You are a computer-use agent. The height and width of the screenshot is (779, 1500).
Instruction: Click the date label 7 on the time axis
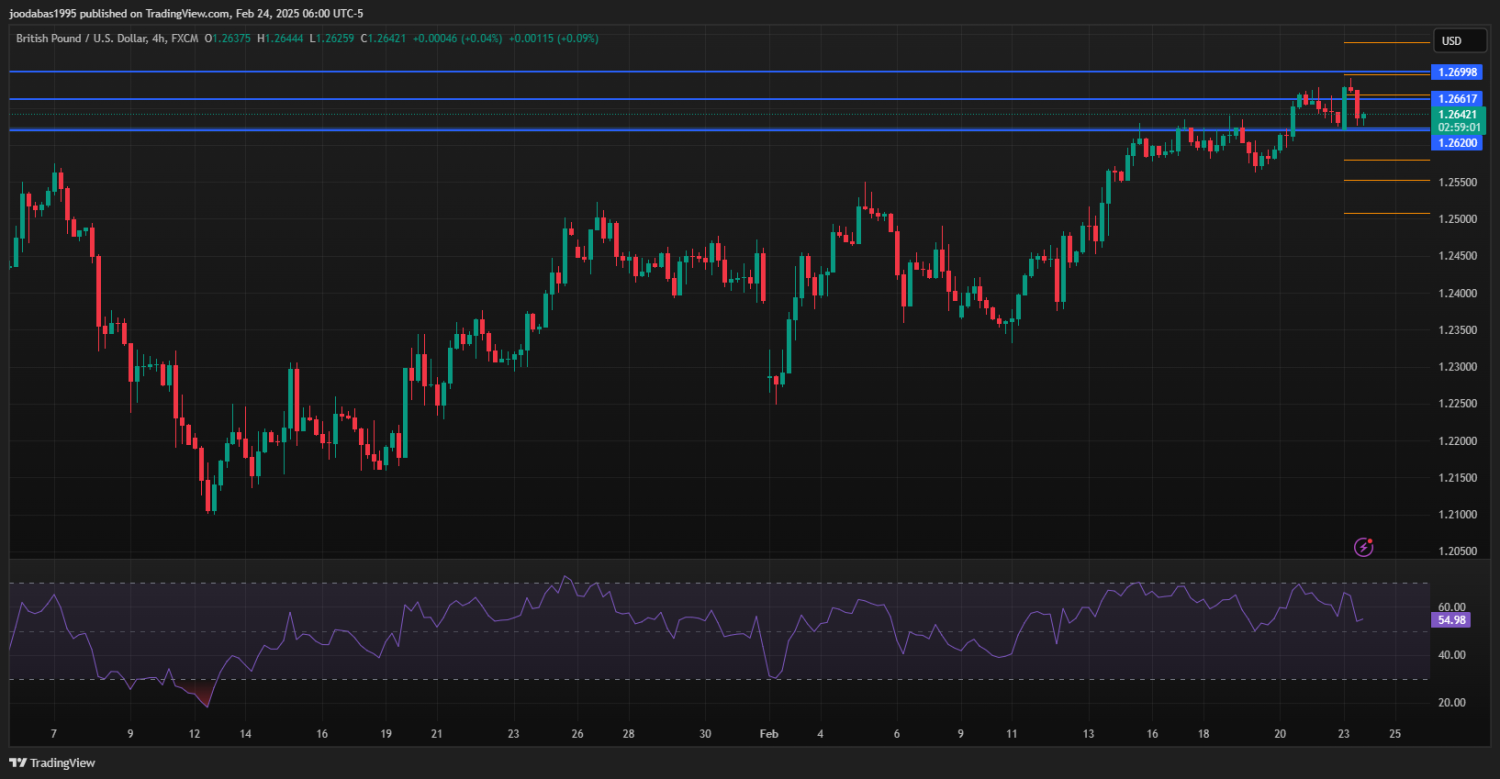click(x=54, y=734)
